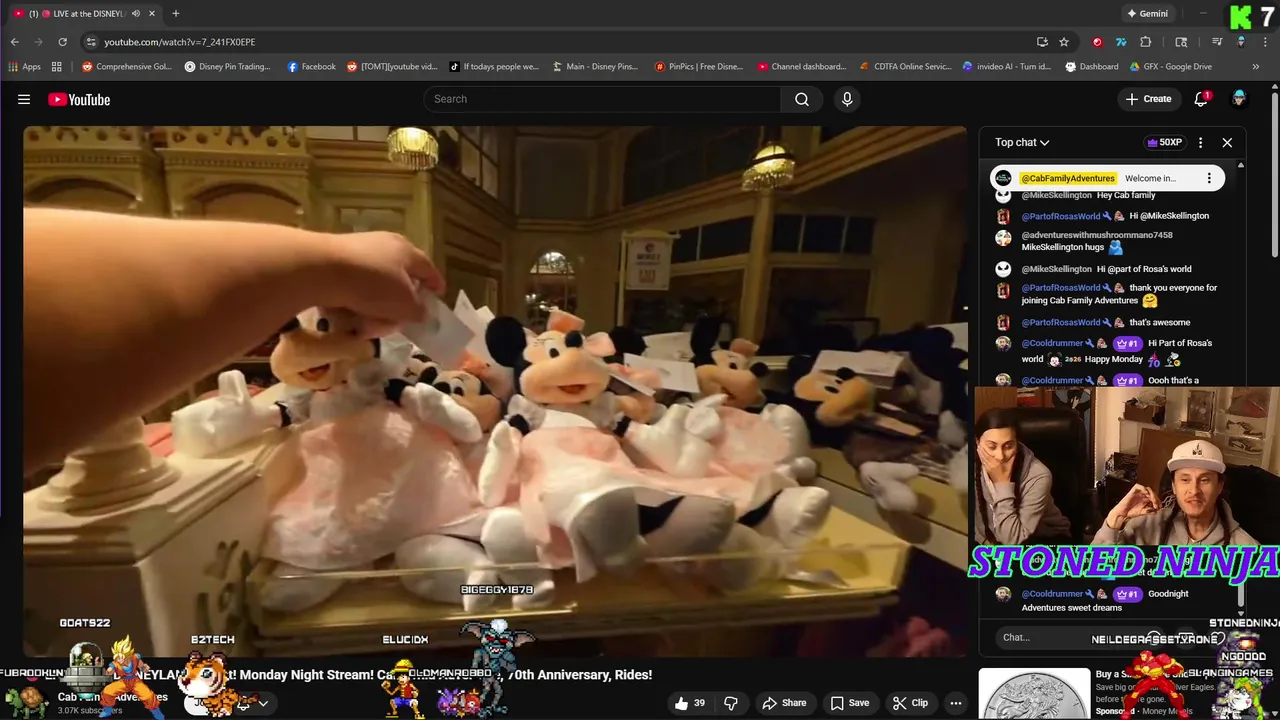Focus the YouTube Search box

pyautogui.click(x=603, y=99)
